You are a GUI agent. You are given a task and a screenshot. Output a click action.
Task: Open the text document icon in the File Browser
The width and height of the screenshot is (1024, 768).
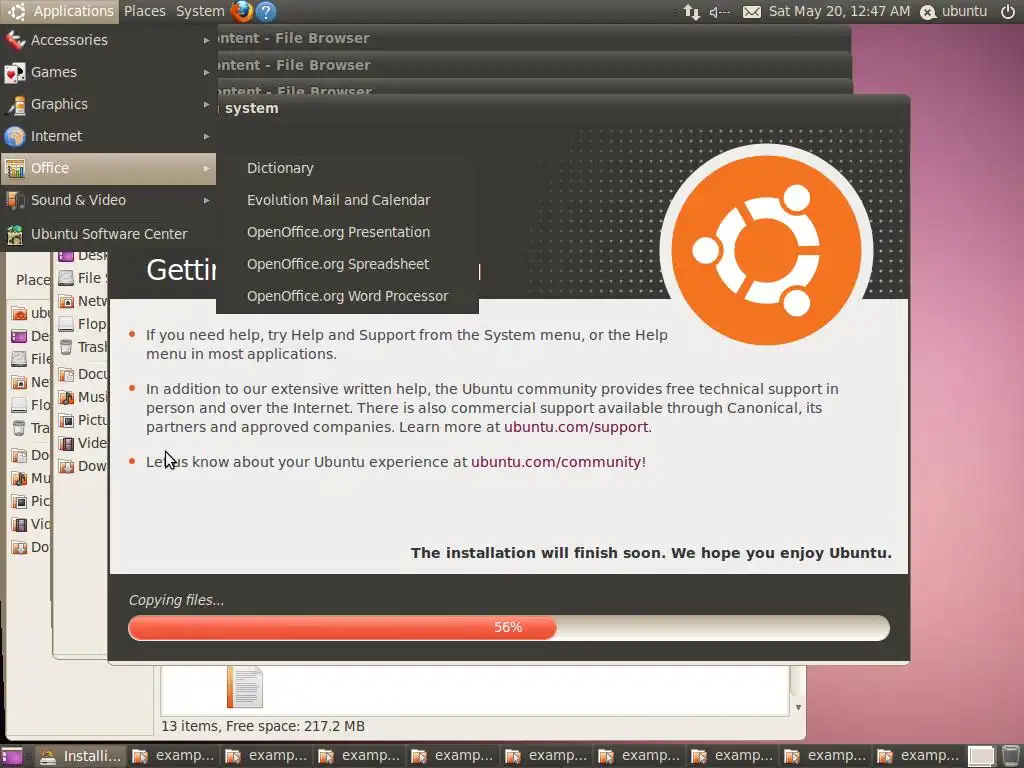245,686
